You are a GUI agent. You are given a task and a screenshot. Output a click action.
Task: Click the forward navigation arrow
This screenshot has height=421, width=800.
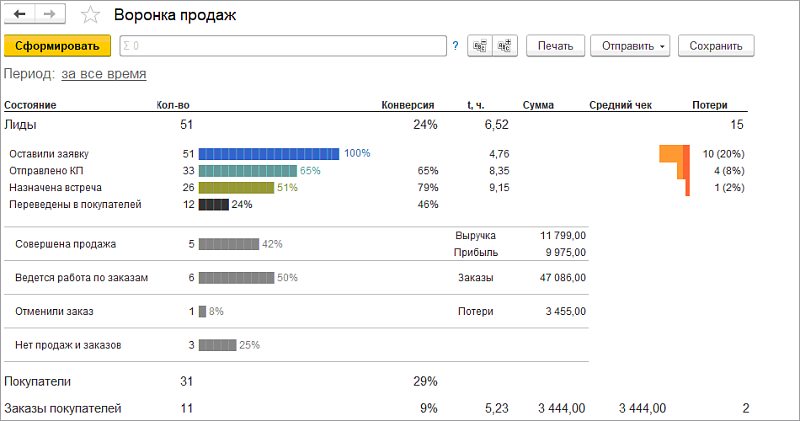pyautogui.click(x=48, y=16)
